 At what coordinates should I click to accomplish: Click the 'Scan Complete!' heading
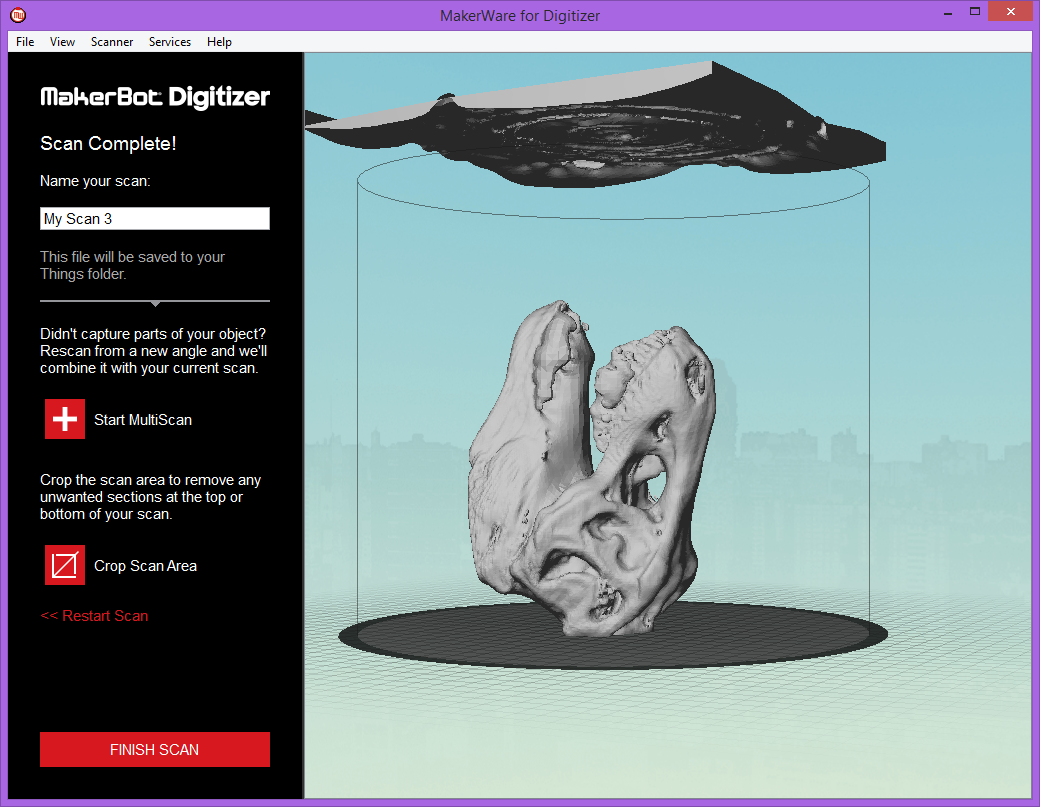click(108, 143)
